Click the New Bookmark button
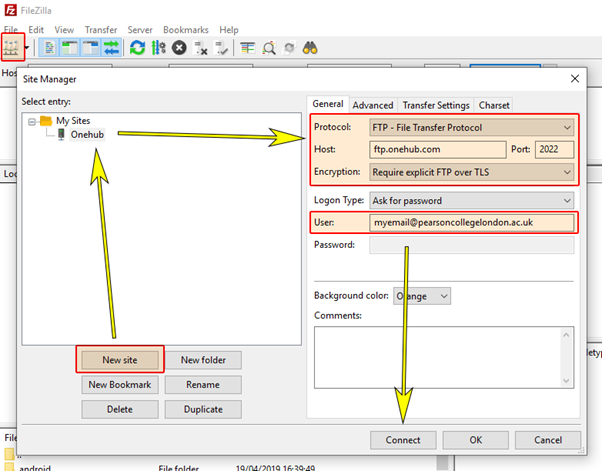 click(120, 385)
